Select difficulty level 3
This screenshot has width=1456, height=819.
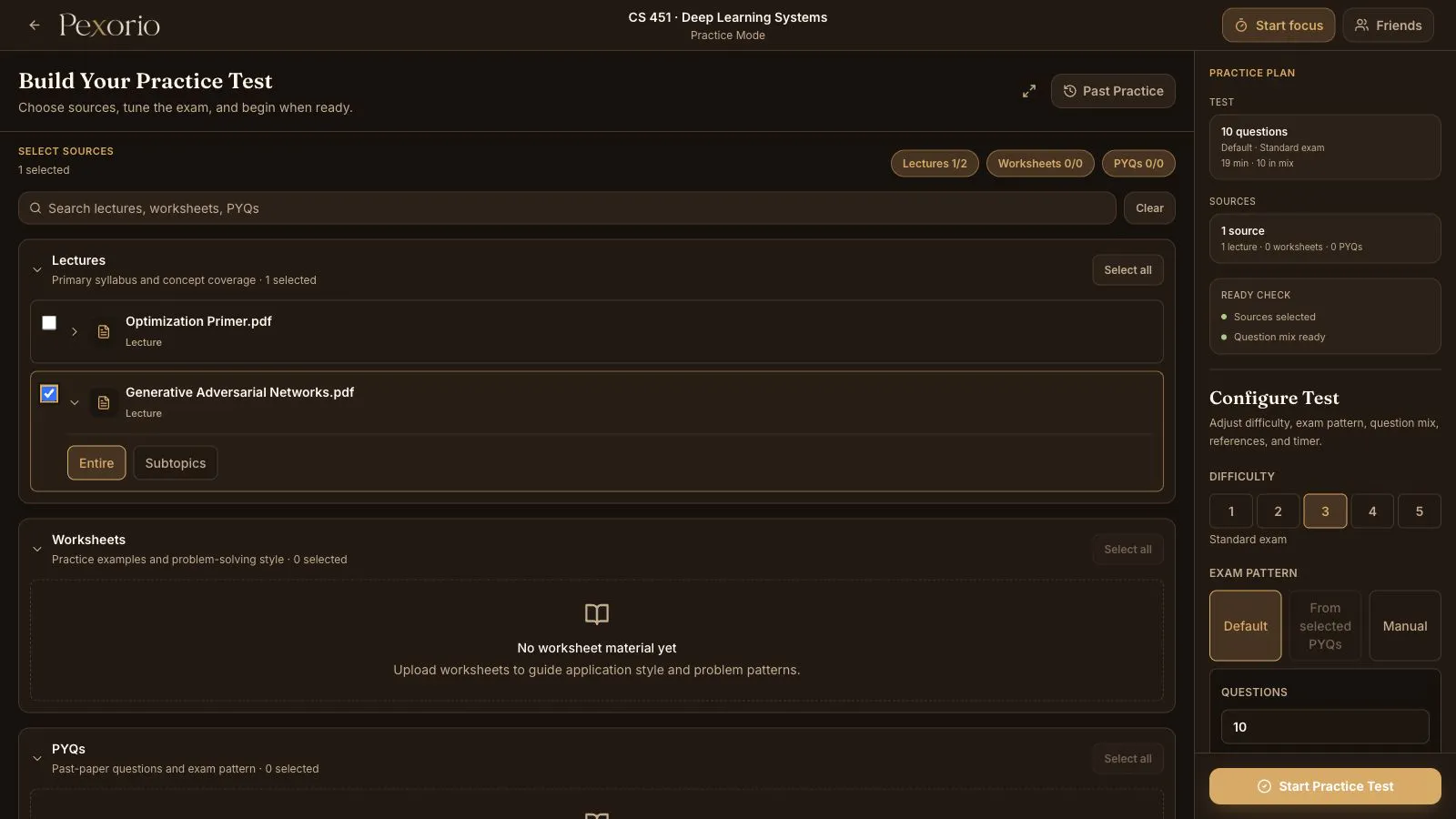(x=1325, y=511)
